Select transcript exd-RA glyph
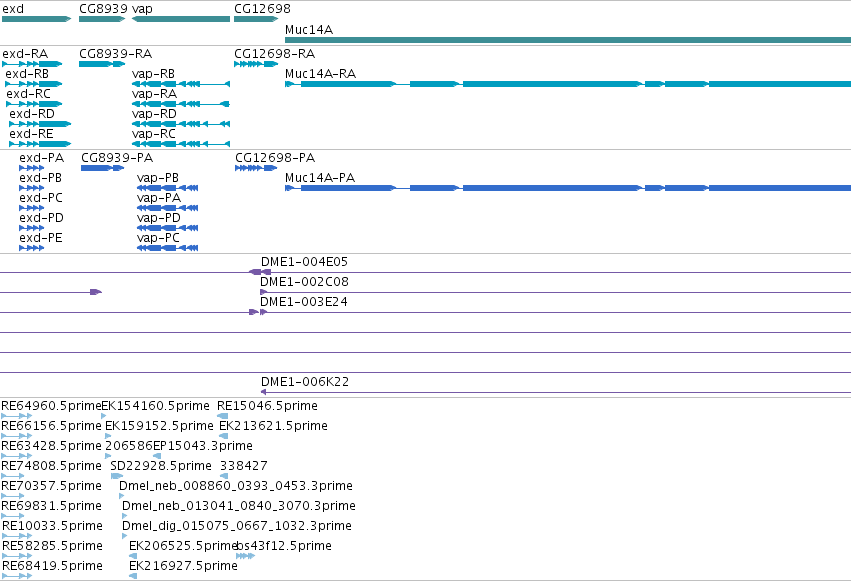Viewport: 851px width, 581px height. pos(32,64)
